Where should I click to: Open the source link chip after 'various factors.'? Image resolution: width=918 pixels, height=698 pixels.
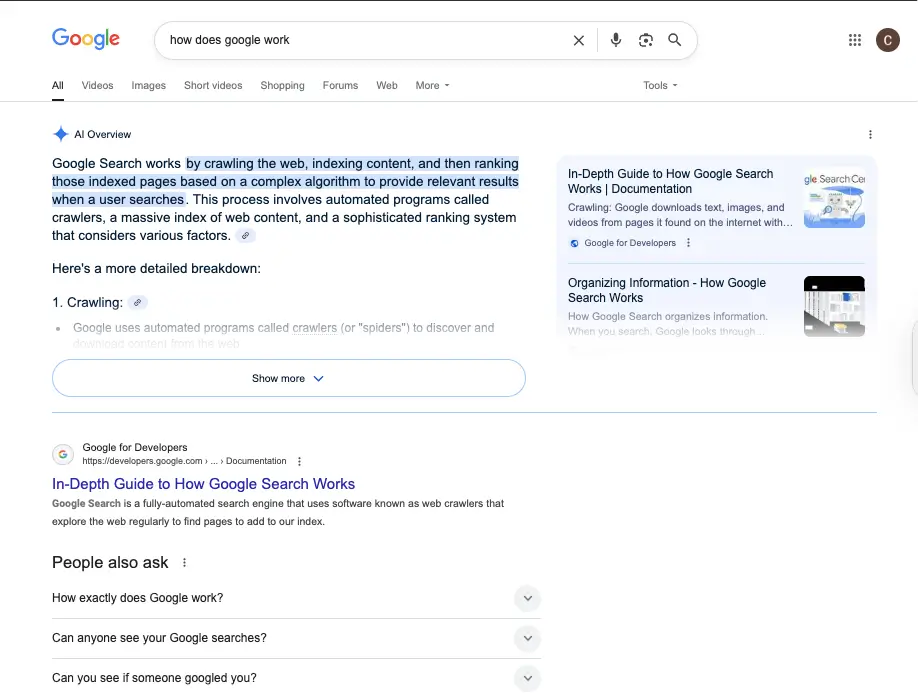pos(246,235)
